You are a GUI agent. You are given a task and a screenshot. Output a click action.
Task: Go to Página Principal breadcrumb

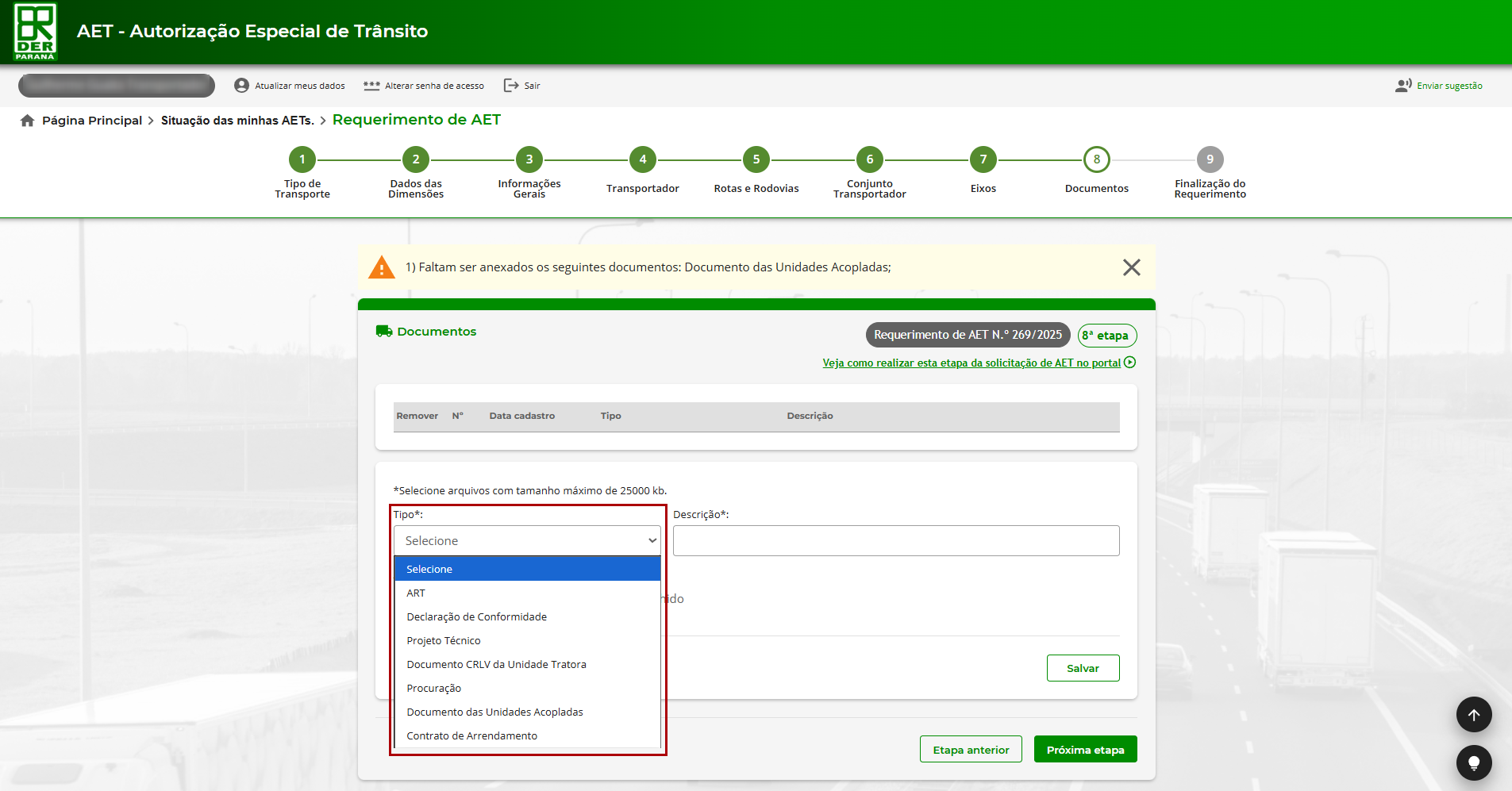[92, 121]
